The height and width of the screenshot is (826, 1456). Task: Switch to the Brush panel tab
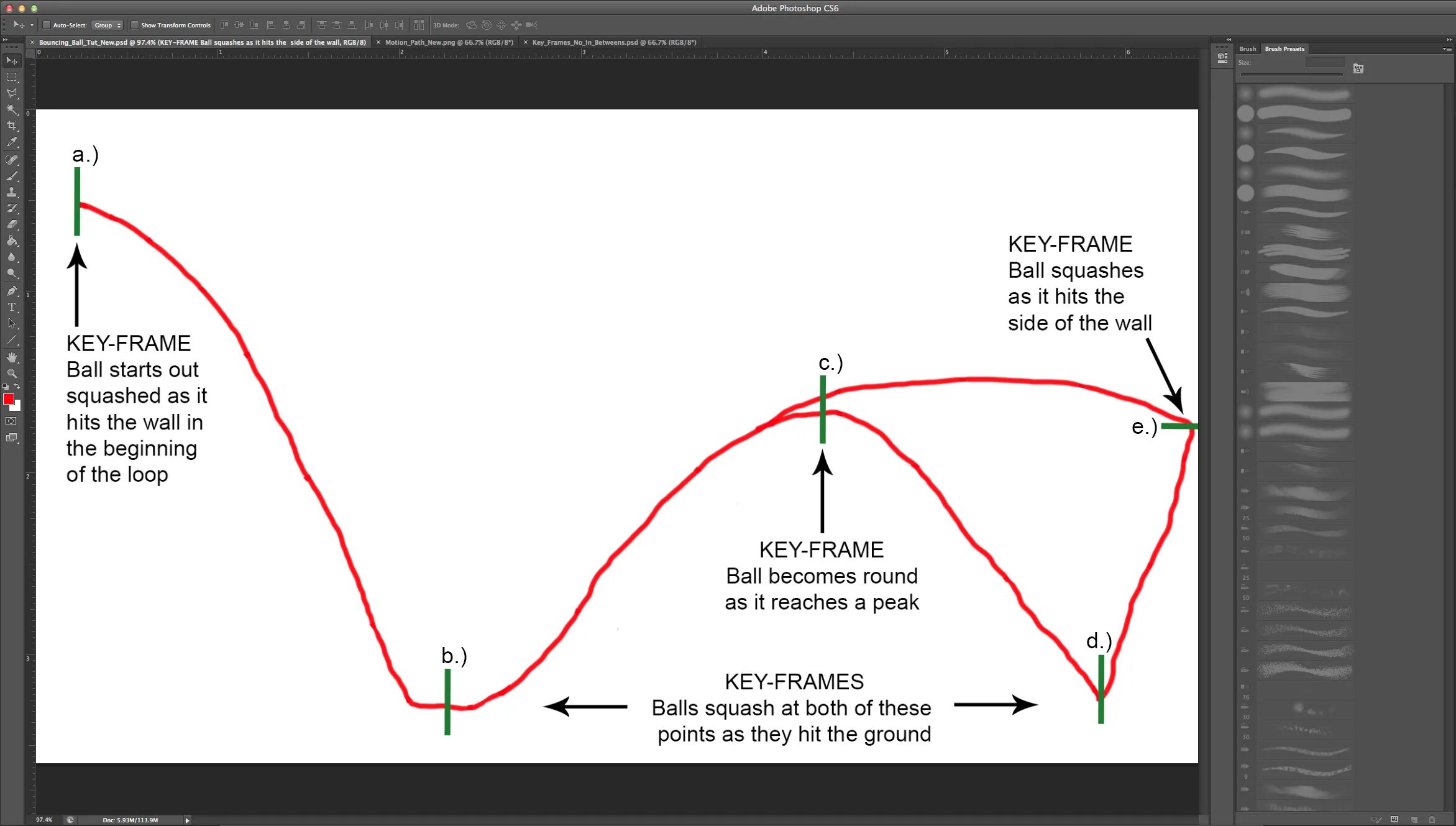pos(1247,48)
